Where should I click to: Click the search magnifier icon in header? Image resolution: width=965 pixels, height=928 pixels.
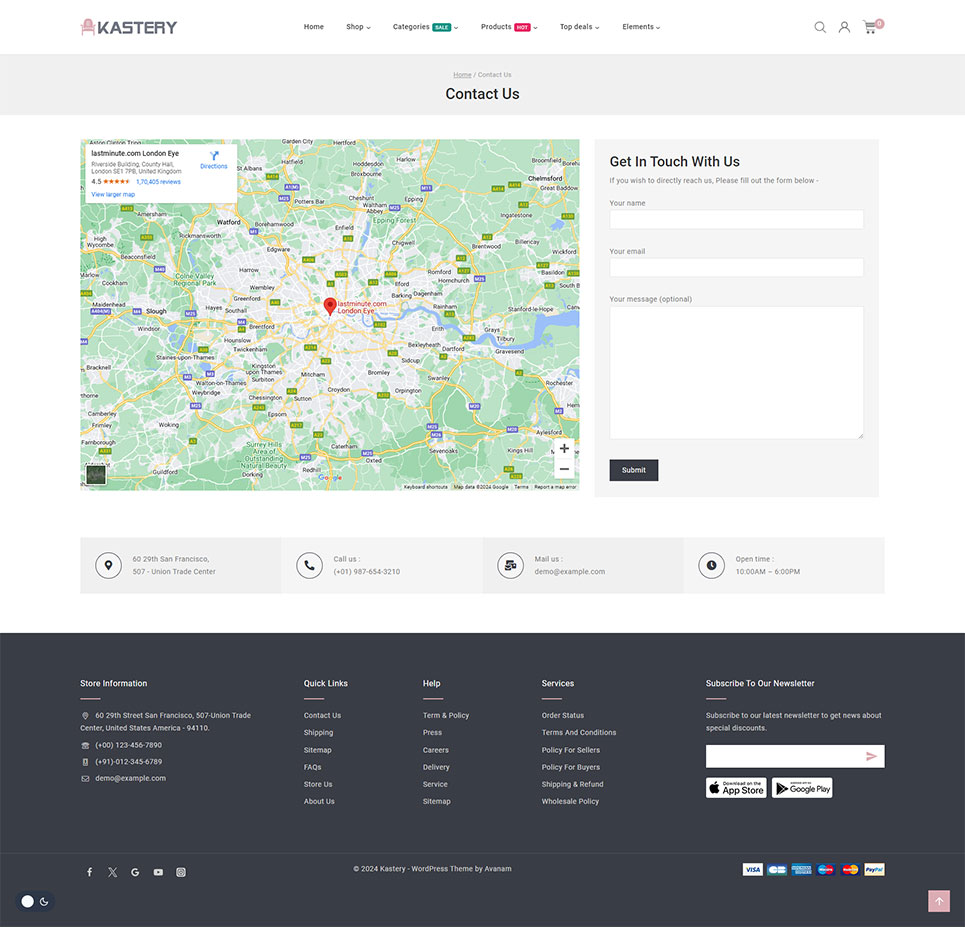tap(820, 27)
